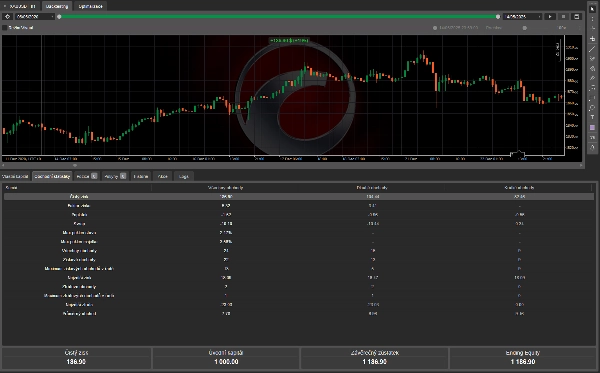Open the backtest end date dropdown
The image size is (600, 373).
523,16
